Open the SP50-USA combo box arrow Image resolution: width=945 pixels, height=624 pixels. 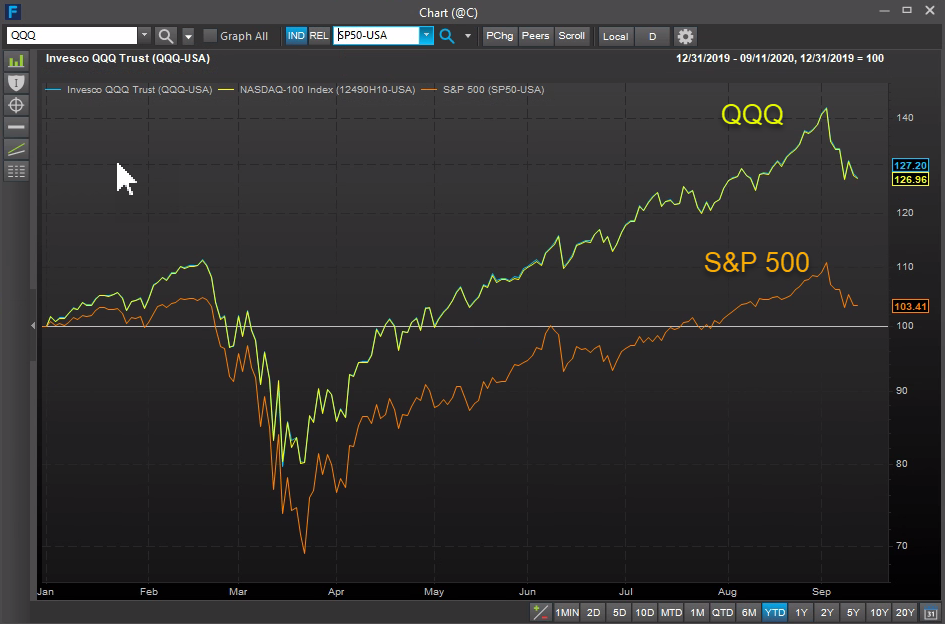pyautogui.click(x=426, y=36)
